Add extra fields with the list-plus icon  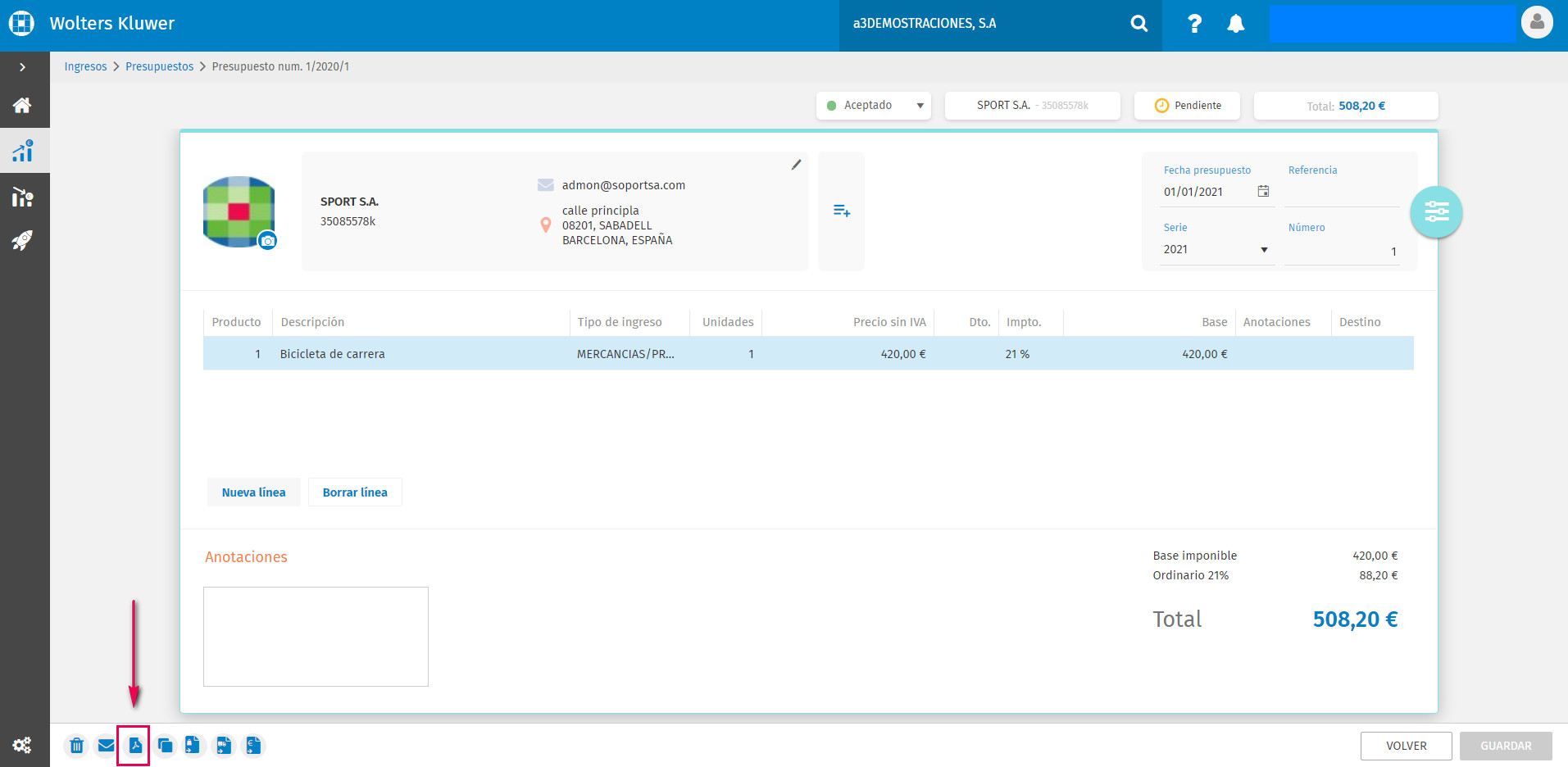click(x=842, y=211)
